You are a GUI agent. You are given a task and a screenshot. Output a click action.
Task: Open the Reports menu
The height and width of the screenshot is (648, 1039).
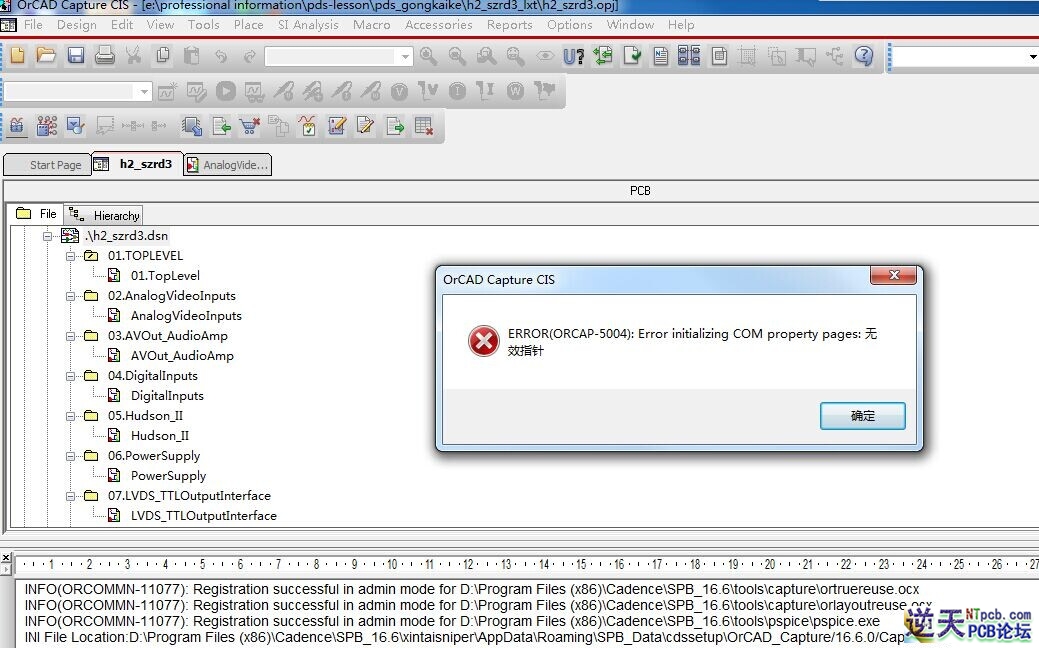[510, 25]
